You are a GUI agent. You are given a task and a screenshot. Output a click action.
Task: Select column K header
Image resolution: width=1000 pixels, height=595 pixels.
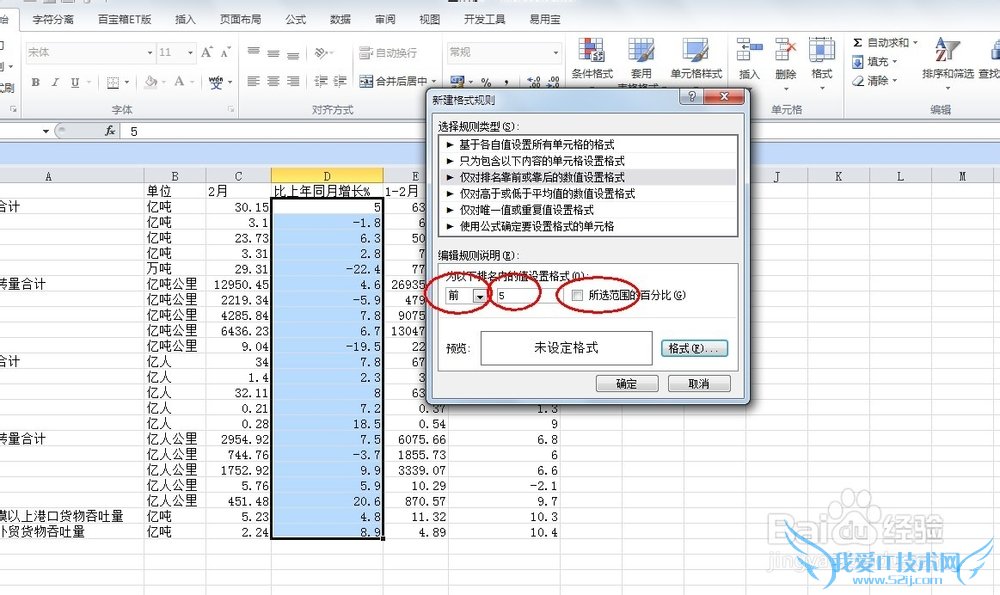838,176
